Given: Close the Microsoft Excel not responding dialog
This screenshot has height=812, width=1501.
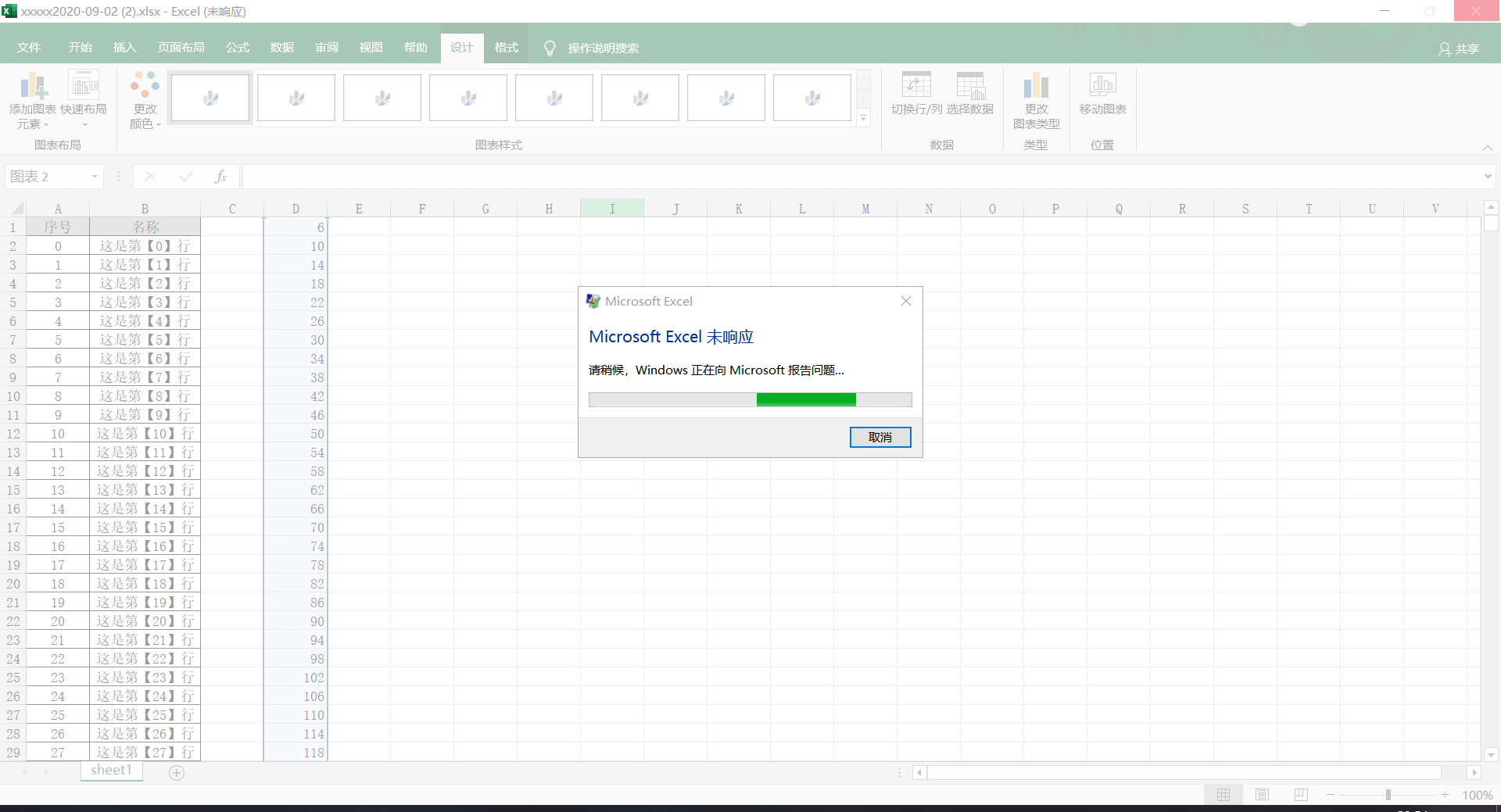Looking at the screenshot, I should click(906, 301).
